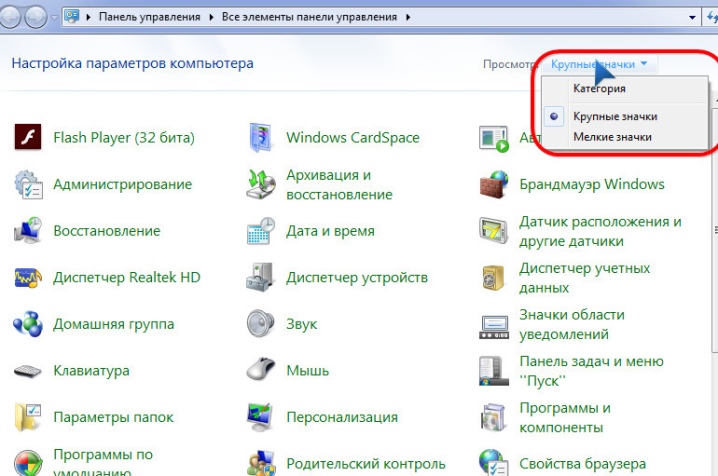This screenshot has height=476, width=718.
Task: Click Все элементы панели управления breadcrumb
Action: [x=310, y=17]
